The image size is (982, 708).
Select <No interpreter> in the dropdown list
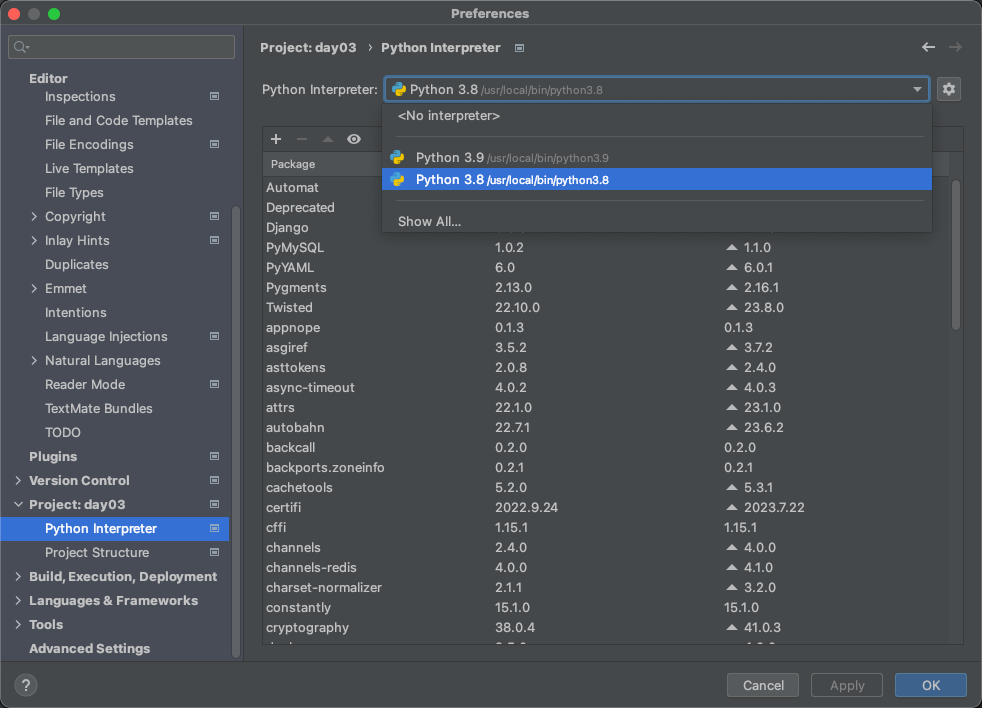point(656,116)
